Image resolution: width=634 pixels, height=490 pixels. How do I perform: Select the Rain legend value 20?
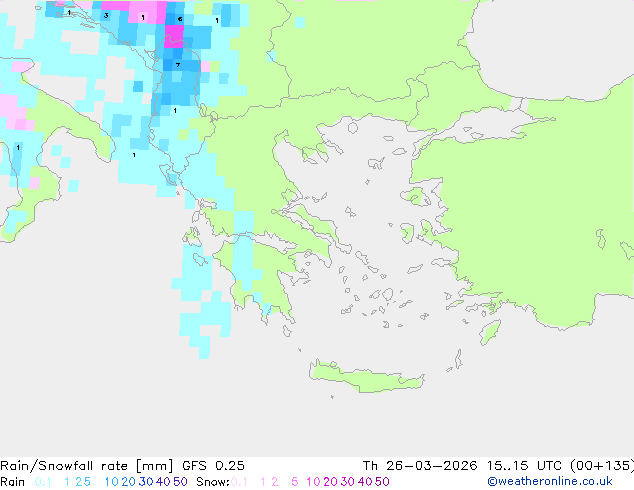[x=129, y=482]
